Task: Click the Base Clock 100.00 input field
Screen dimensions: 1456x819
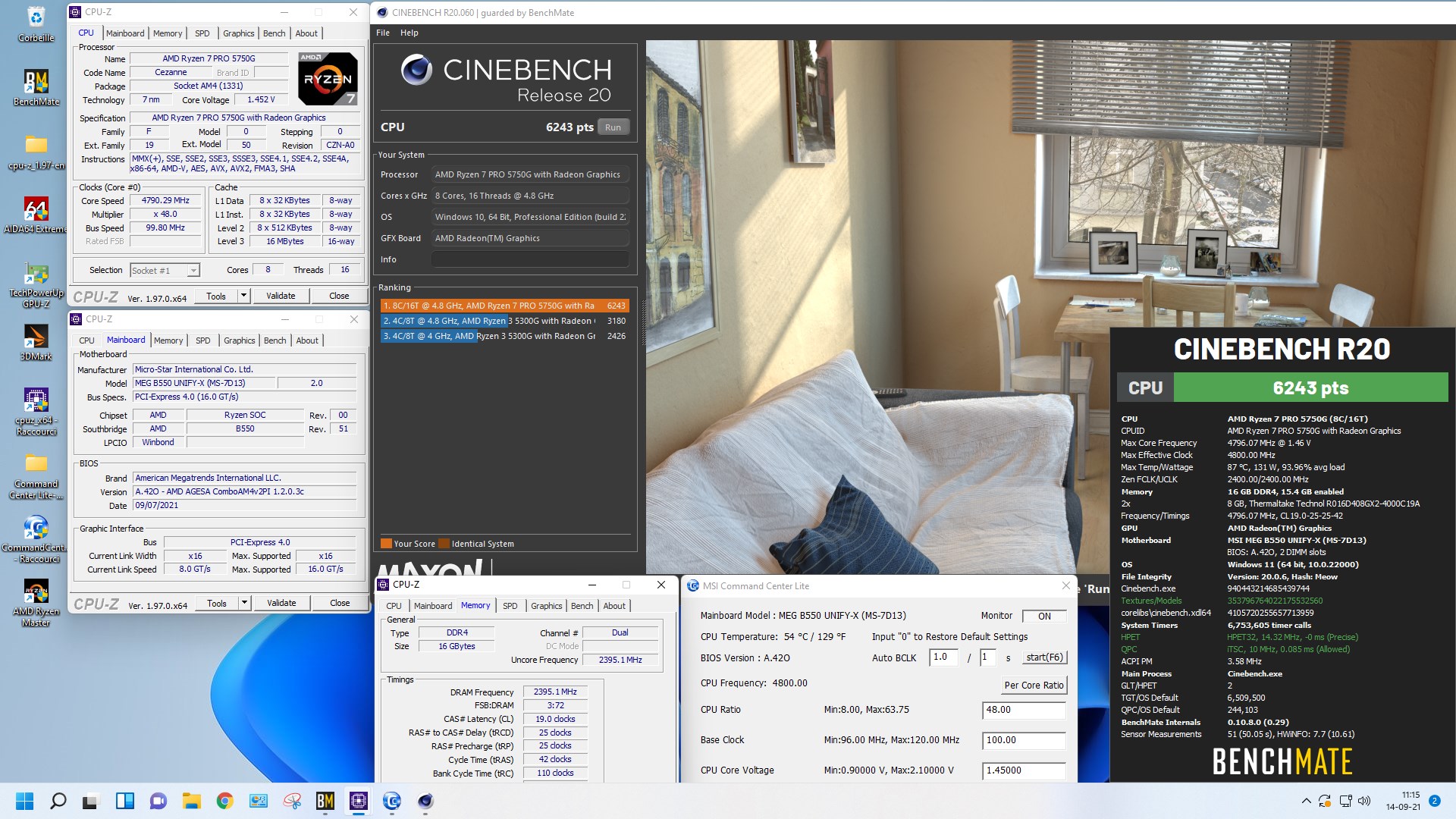Action: pyautogui.click(x=1024, y=740)
